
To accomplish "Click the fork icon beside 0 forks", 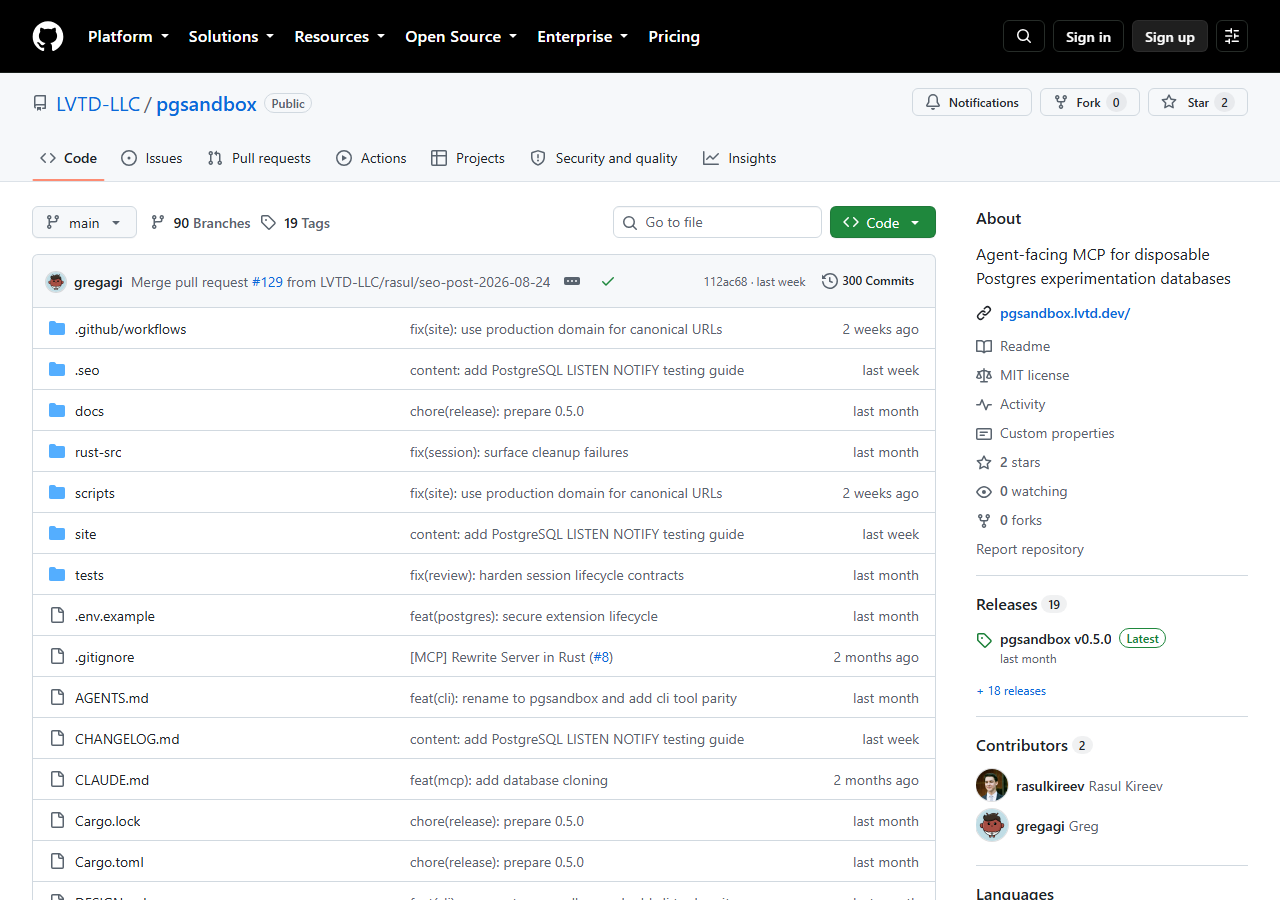I will [x=984, y=520].
